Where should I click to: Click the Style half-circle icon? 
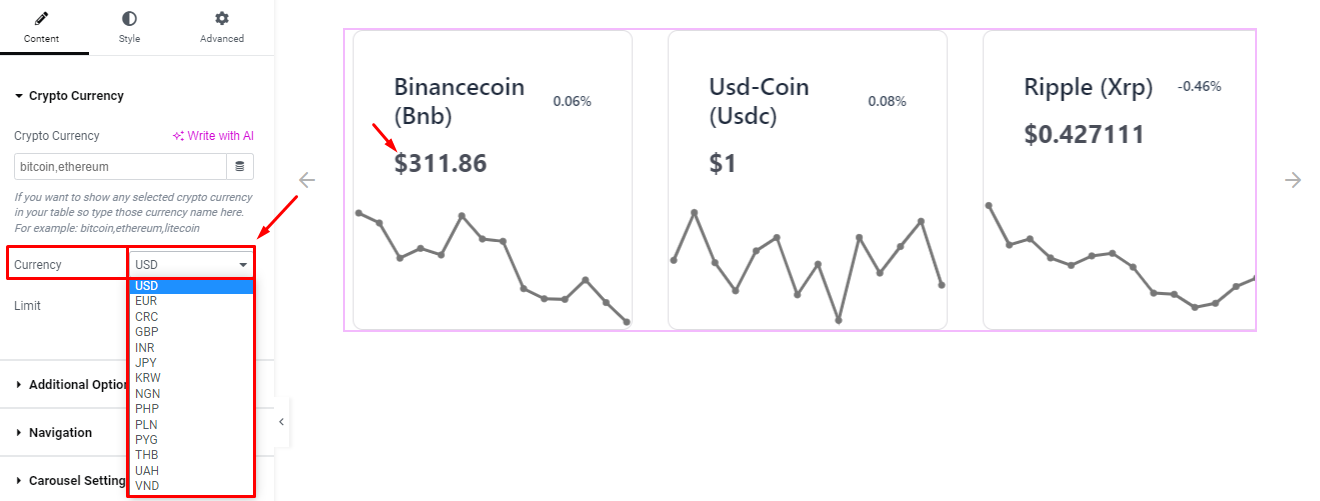tap(129, 19)
